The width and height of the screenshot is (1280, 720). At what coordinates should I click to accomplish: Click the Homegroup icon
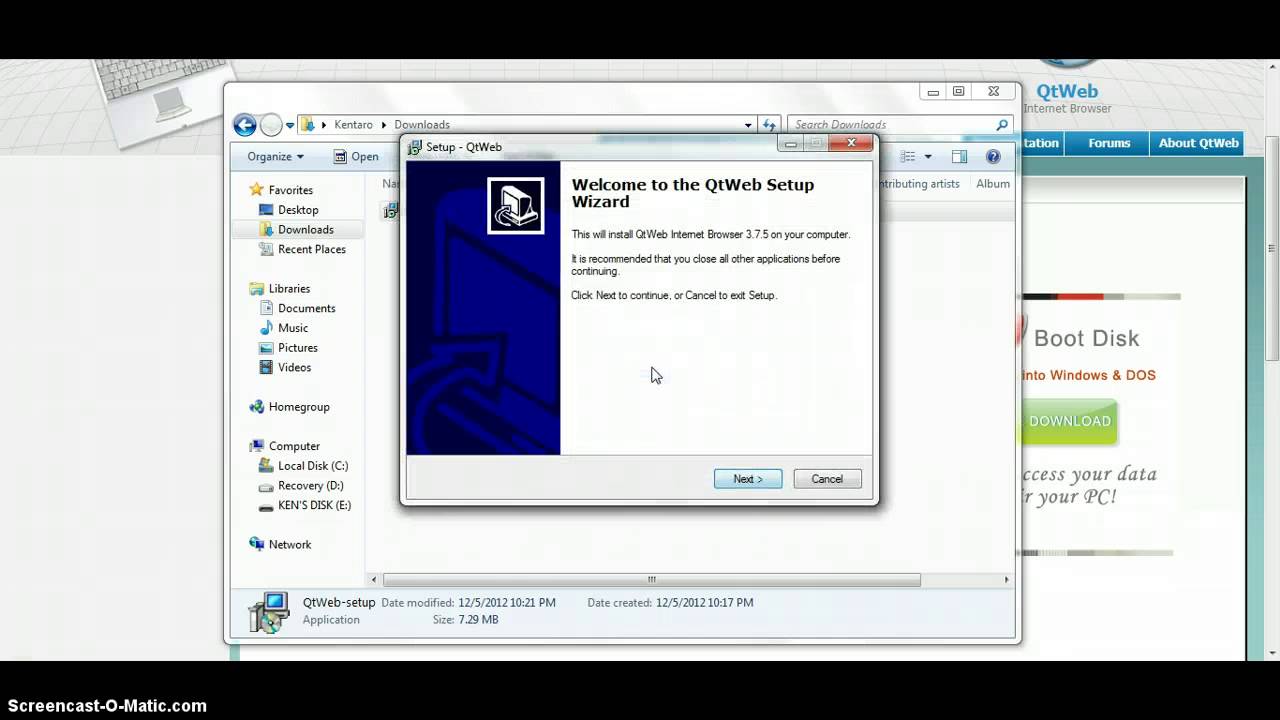257,407
